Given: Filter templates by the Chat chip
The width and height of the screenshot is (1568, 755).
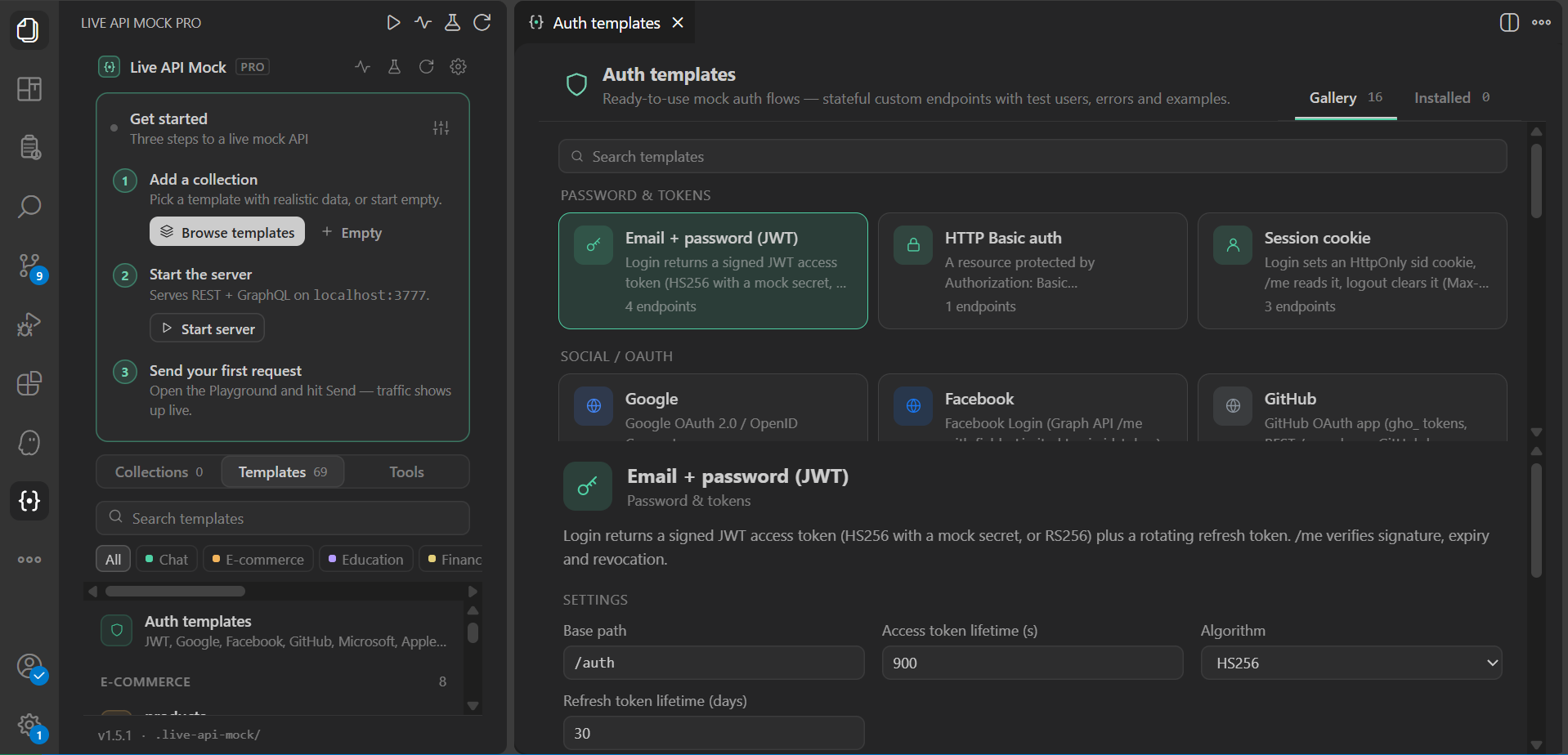Looking at the screenshot, I should click(166, 559).
